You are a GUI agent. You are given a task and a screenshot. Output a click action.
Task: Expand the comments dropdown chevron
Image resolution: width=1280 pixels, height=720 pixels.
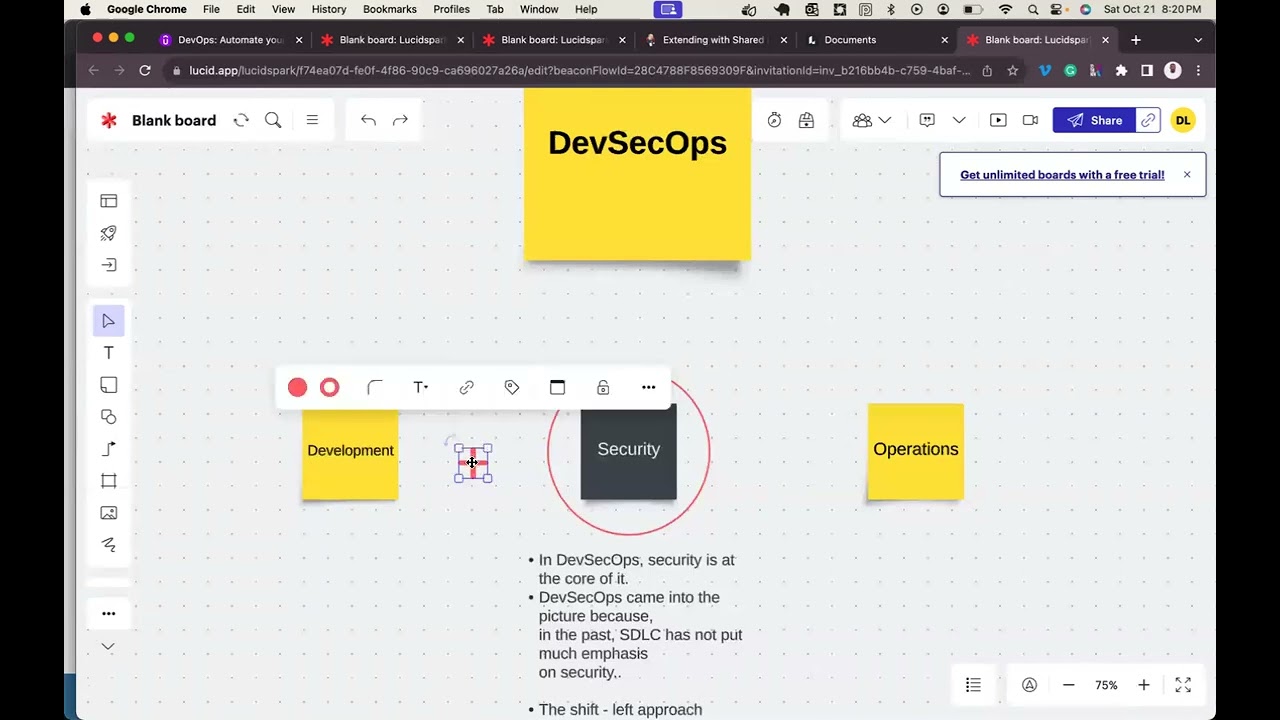(959, 120)
